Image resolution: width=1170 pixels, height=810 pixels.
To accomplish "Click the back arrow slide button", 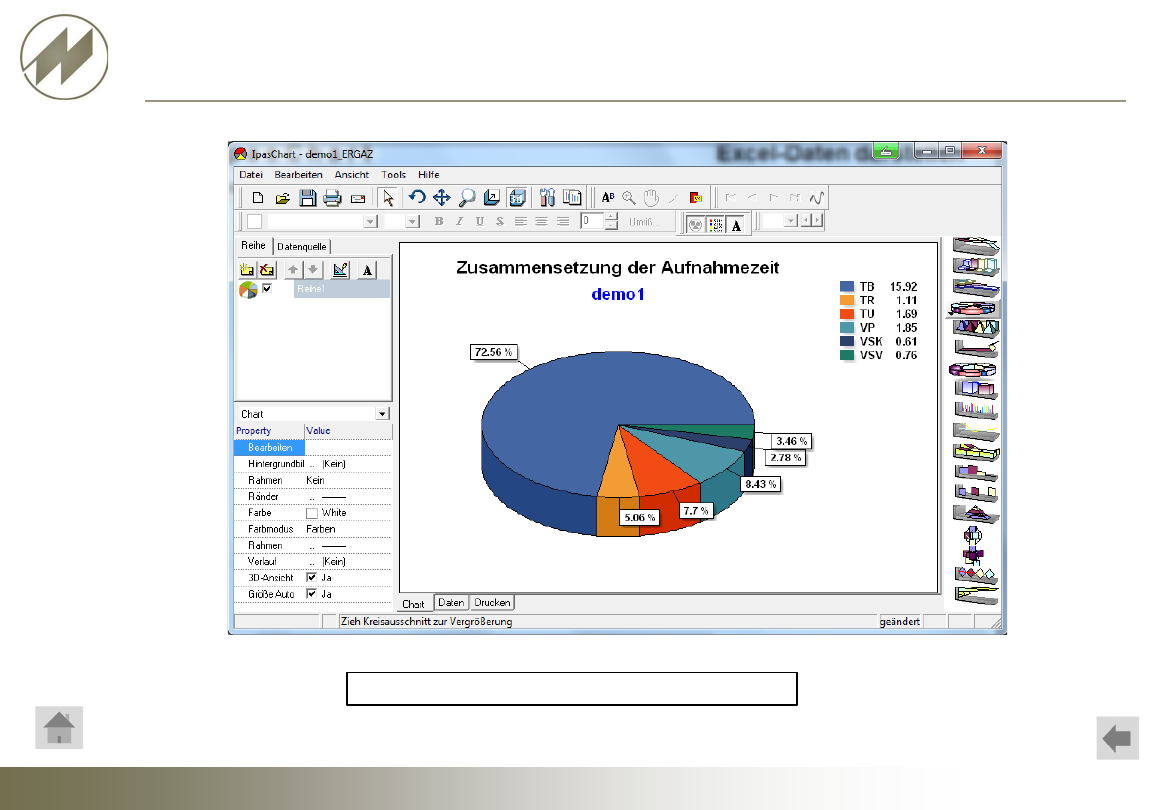I will click(x=1117, y=738).
